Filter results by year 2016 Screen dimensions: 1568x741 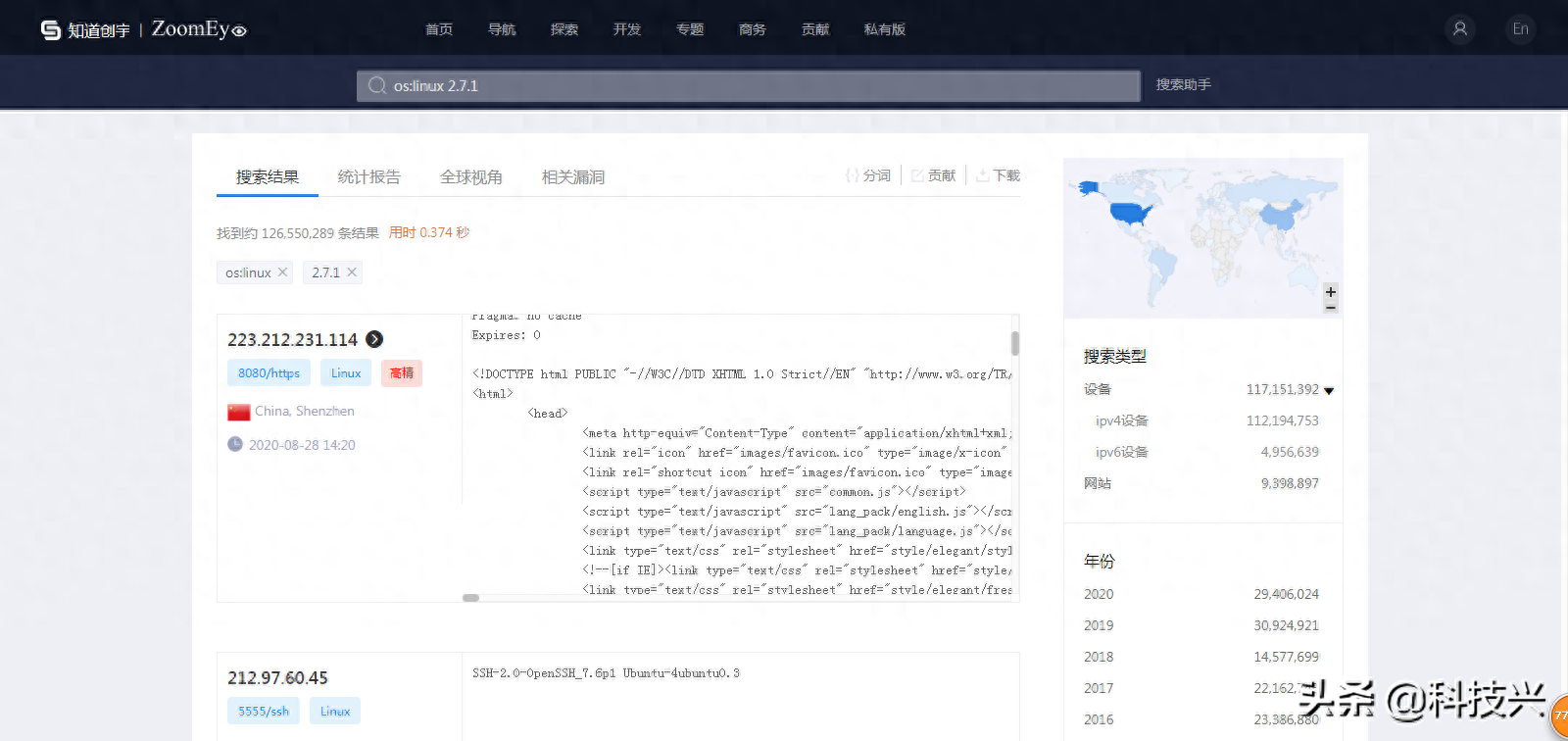click(1099, 720)
